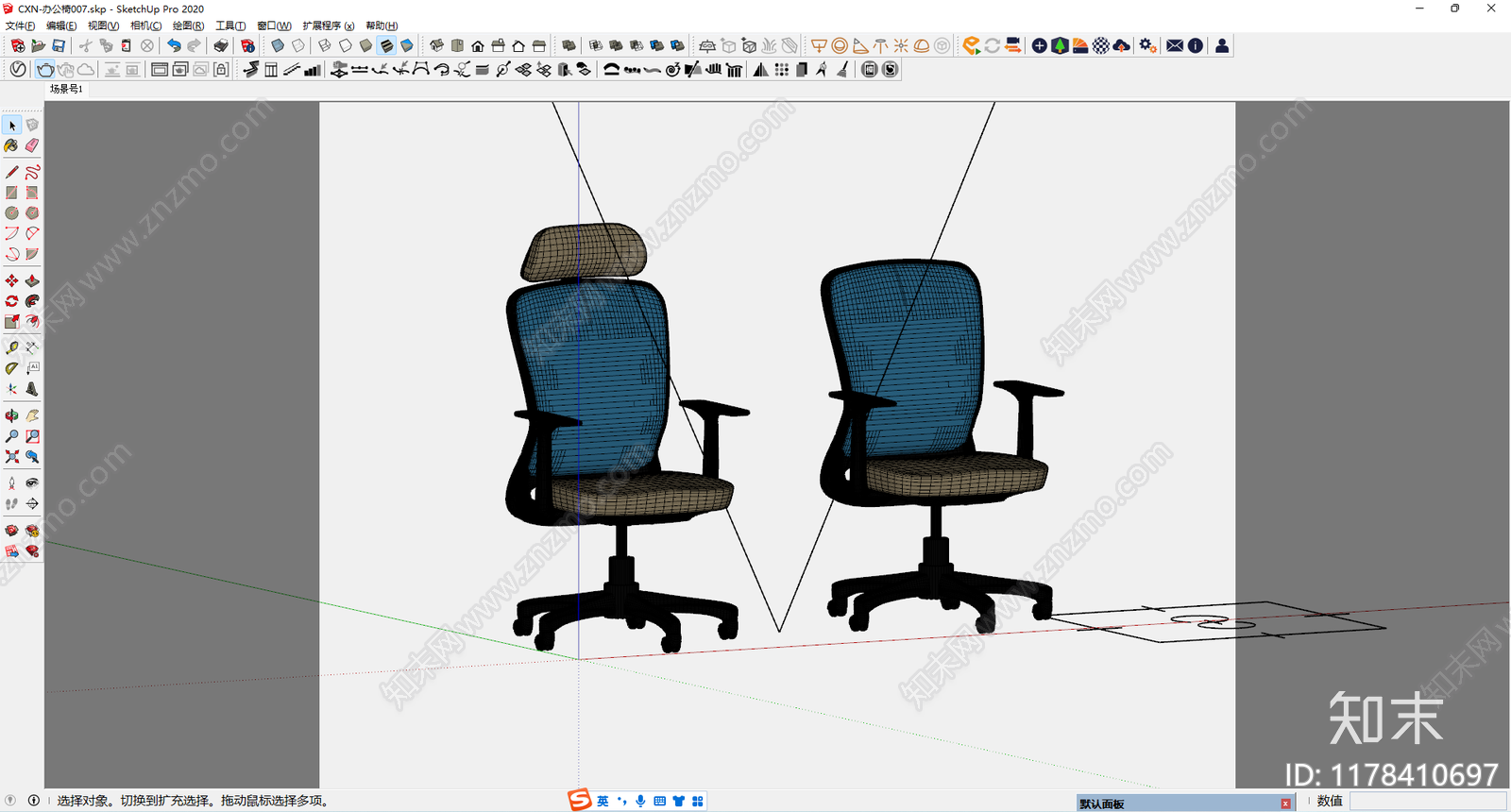The image size is (1511, 812).
Task: Enable Hidden Line style
Action: point(345,45)
